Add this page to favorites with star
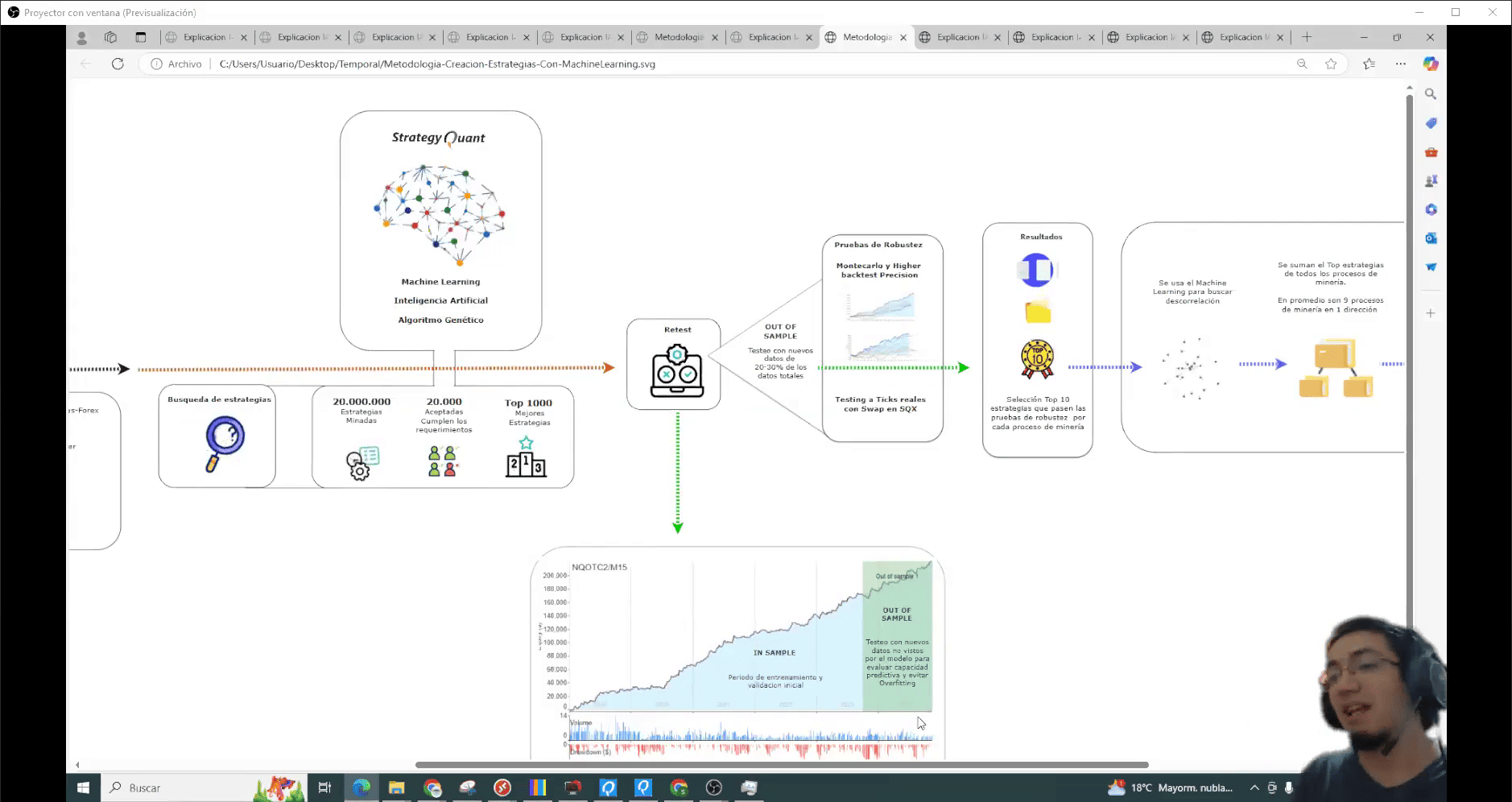 point(1331,64)
